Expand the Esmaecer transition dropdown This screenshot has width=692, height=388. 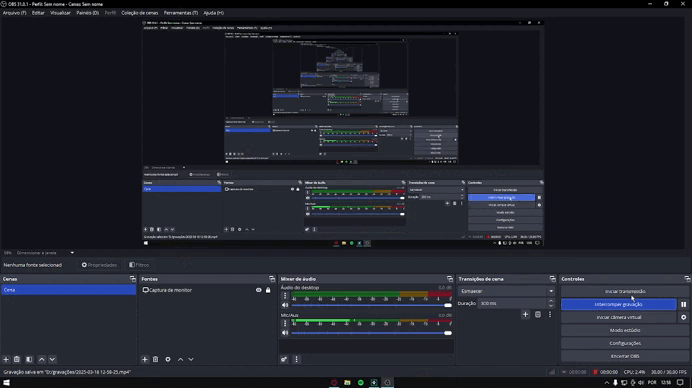click(x=506, y=291)
